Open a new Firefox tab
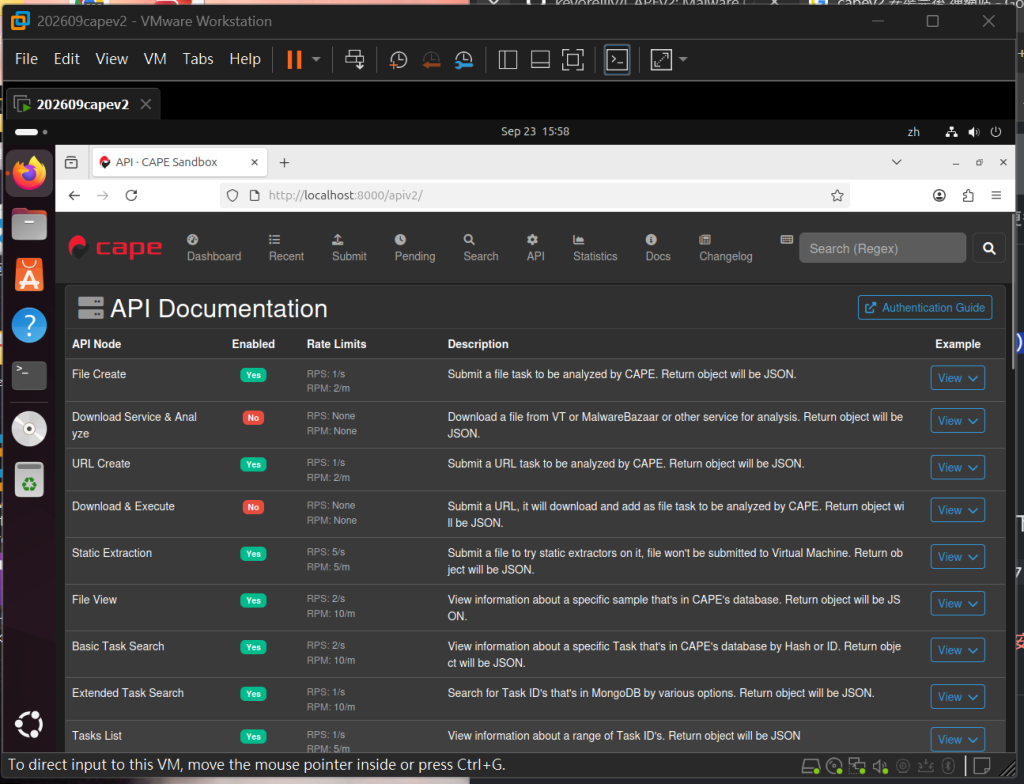 pyautogui.click(x=284, y=163)
